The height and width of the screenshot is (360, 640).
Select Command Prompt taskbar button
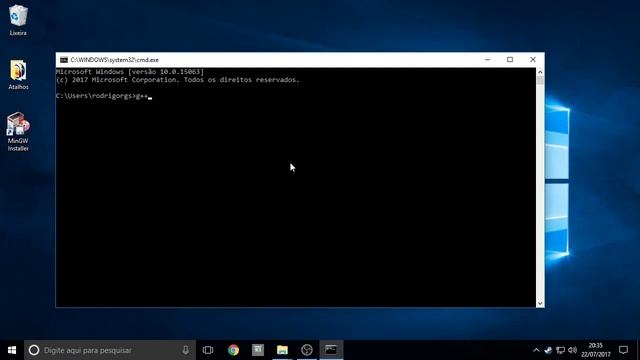331,350
